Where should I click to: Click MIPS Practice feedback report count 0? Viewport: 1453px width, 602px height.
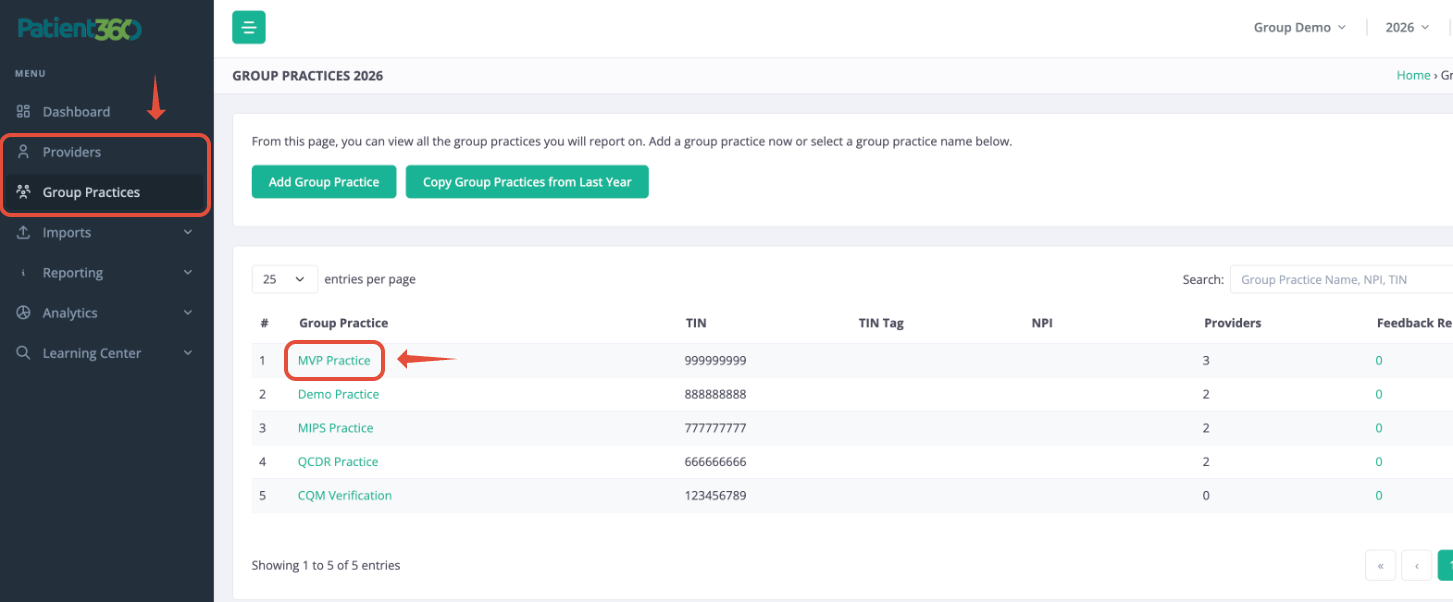click(1379, 428)
